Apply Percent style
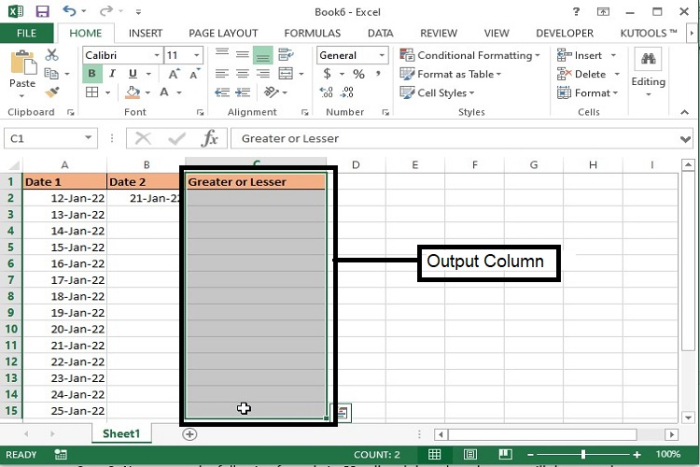Viewport: 700px width, 467px height. point(358,74)
